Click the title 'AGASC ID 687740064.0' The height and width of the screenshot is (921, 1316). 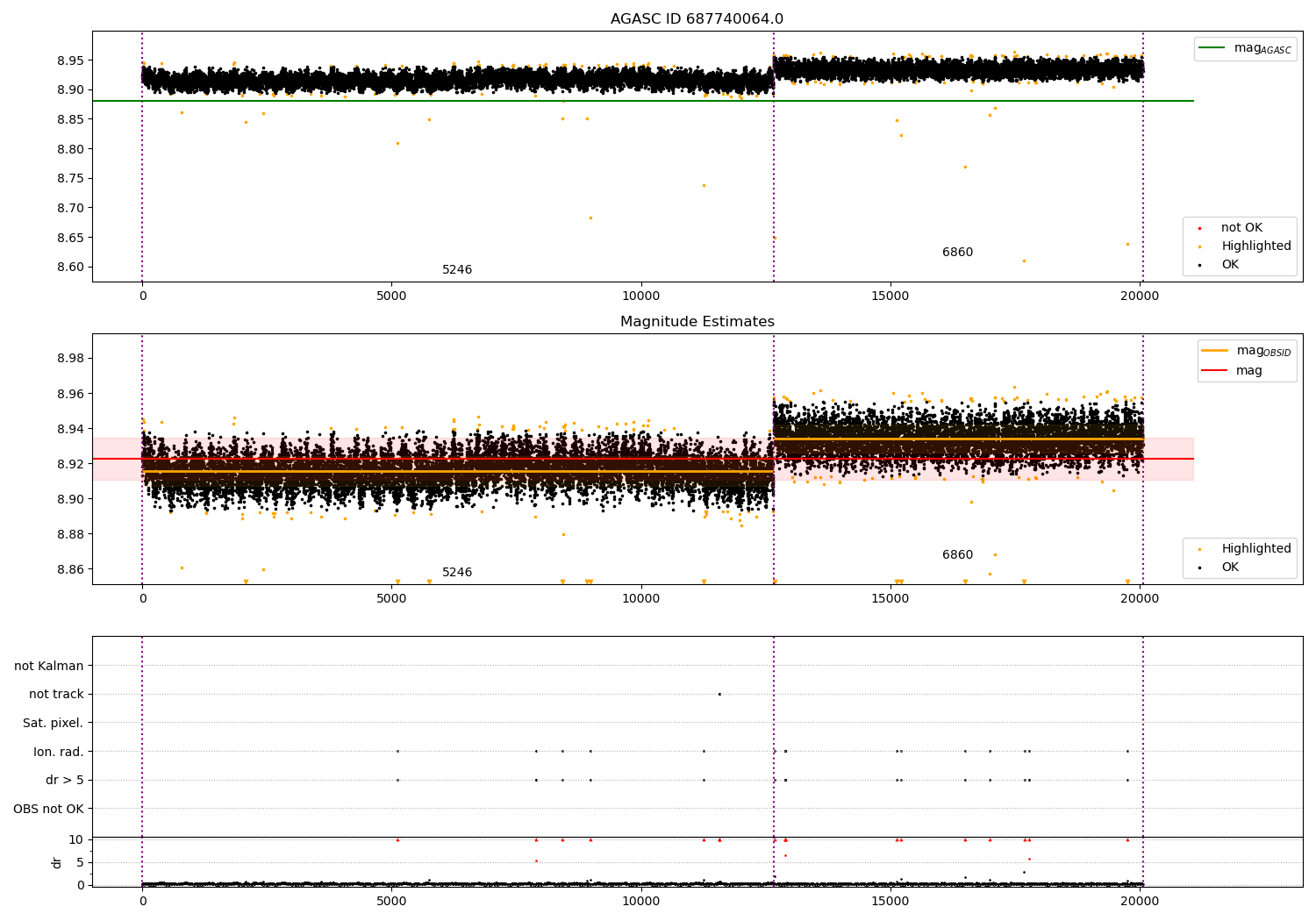click(697, 19)
